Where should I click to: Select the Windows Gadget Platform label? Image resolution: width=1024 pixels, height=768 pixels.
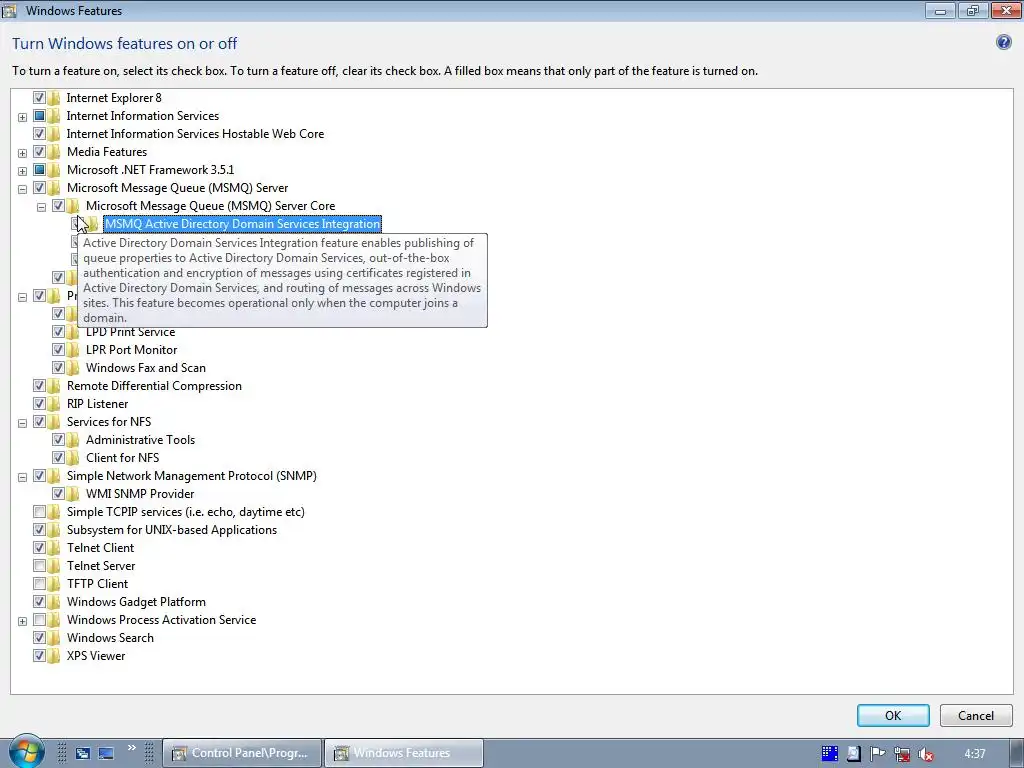point(136,601)
